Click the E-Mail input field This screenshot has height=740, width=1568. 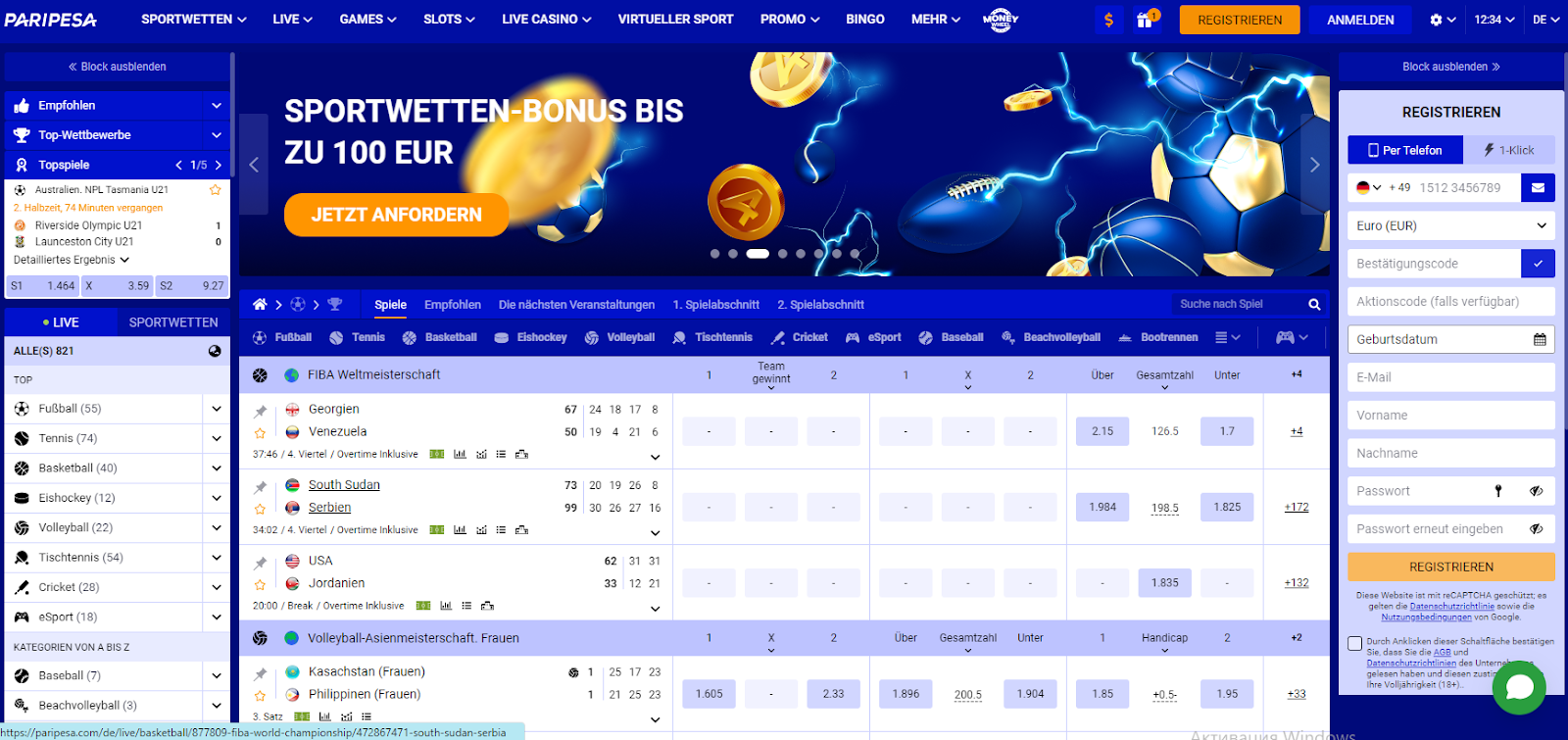[x=1451, y=377]
